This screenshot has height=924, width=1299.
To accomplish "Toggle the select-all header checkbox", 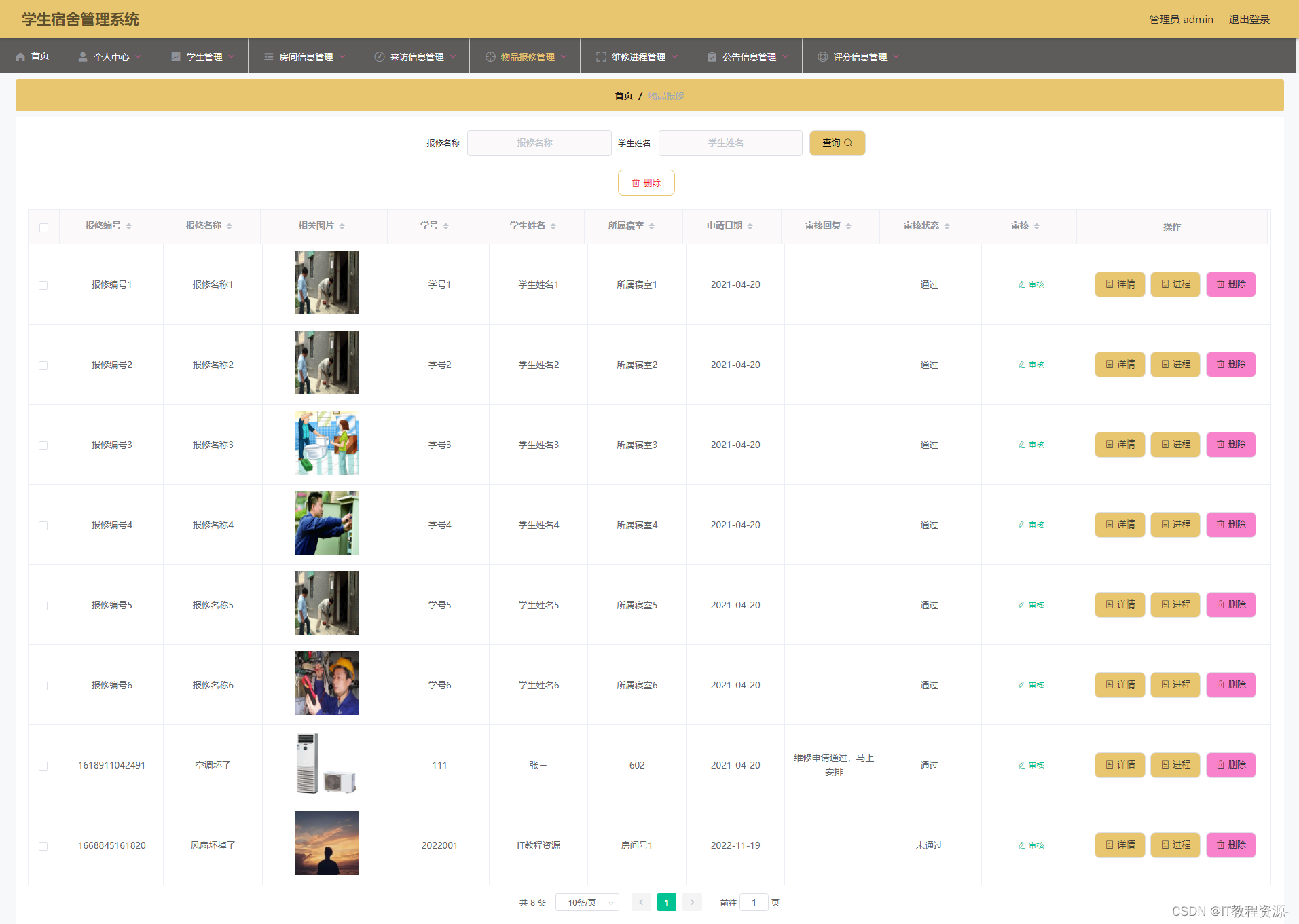I will click(x=43, y=227).
